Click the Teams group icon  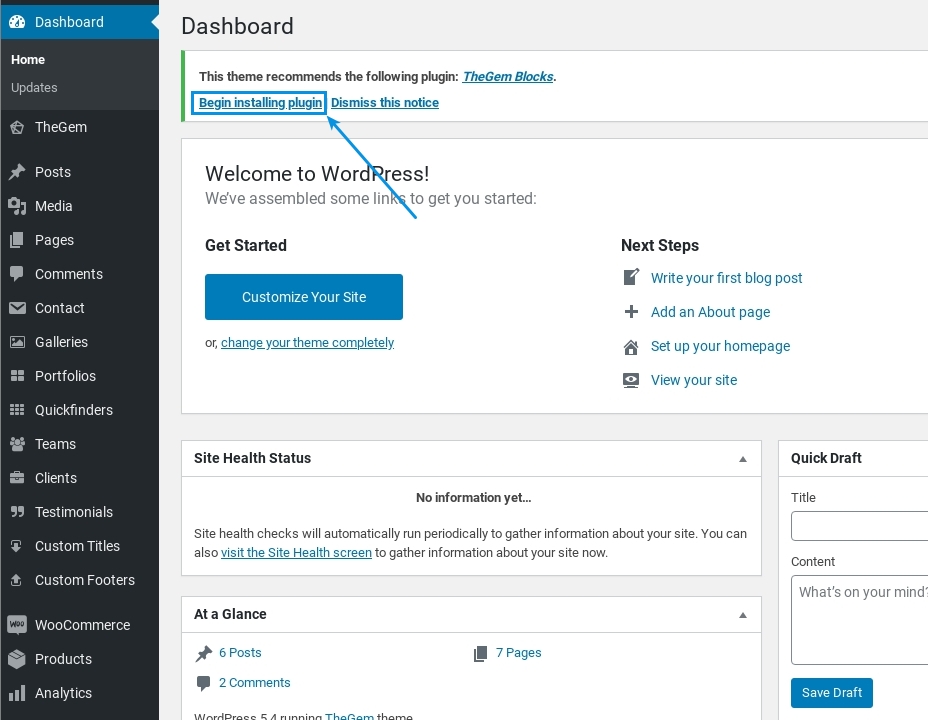pos(17,444)
